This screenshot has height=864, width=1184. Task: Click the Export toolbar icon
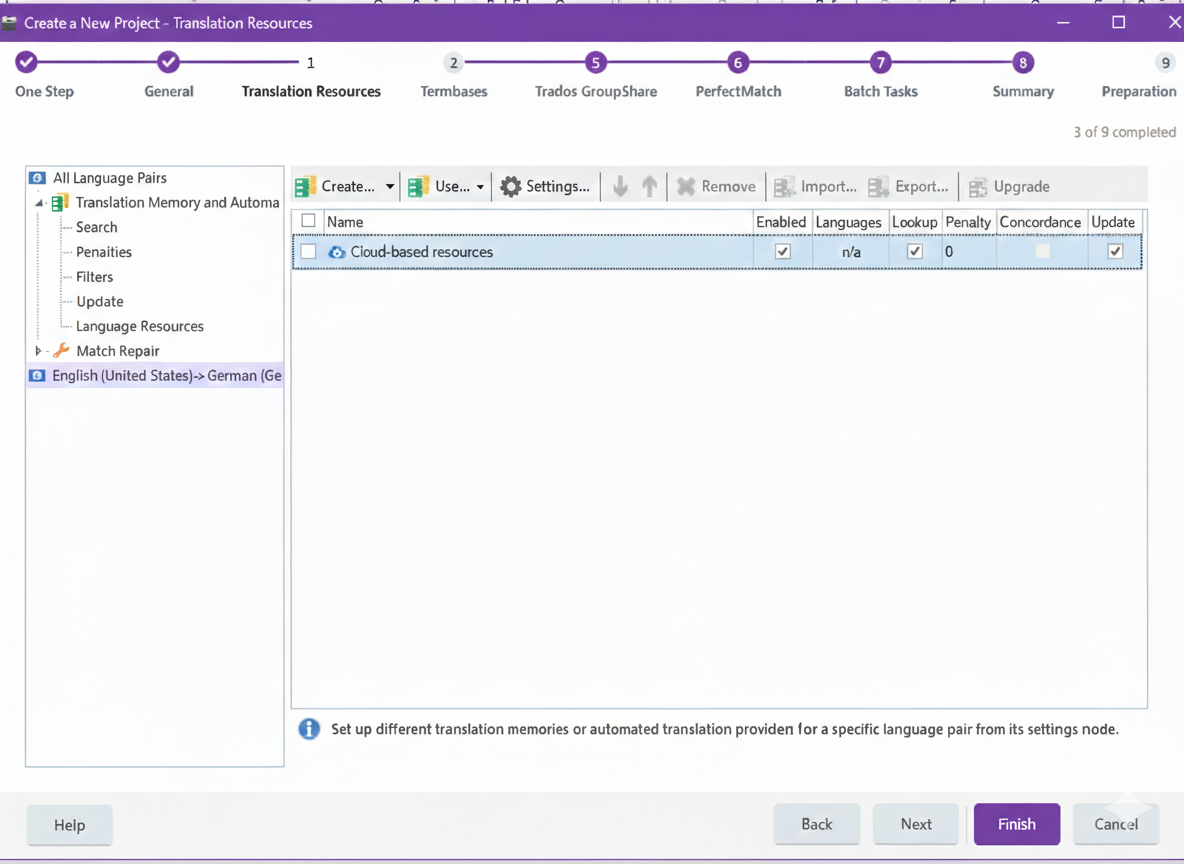pos(879,187)
